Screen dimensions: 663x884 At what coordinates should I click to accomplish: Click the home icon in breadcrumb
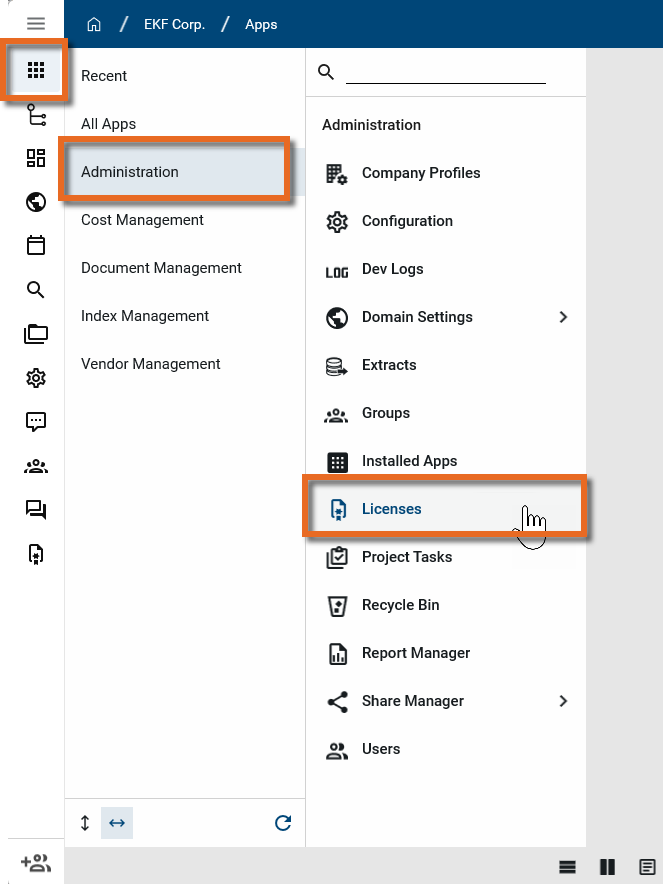[x=95, y=24]
